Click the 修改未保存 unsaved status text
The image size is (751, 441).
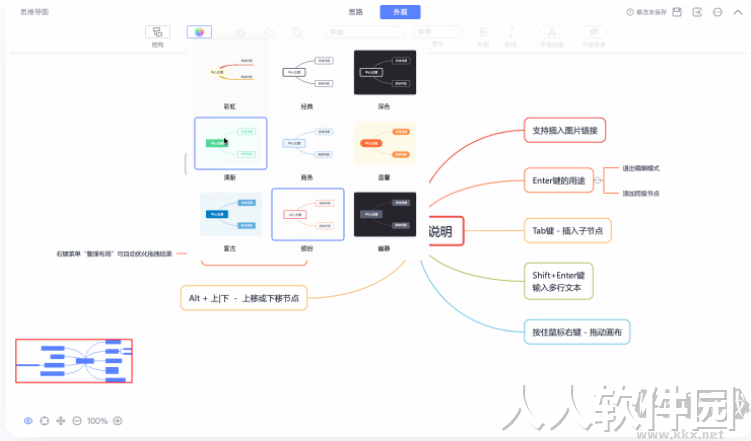pyautogui.click(x=651, y=12)
